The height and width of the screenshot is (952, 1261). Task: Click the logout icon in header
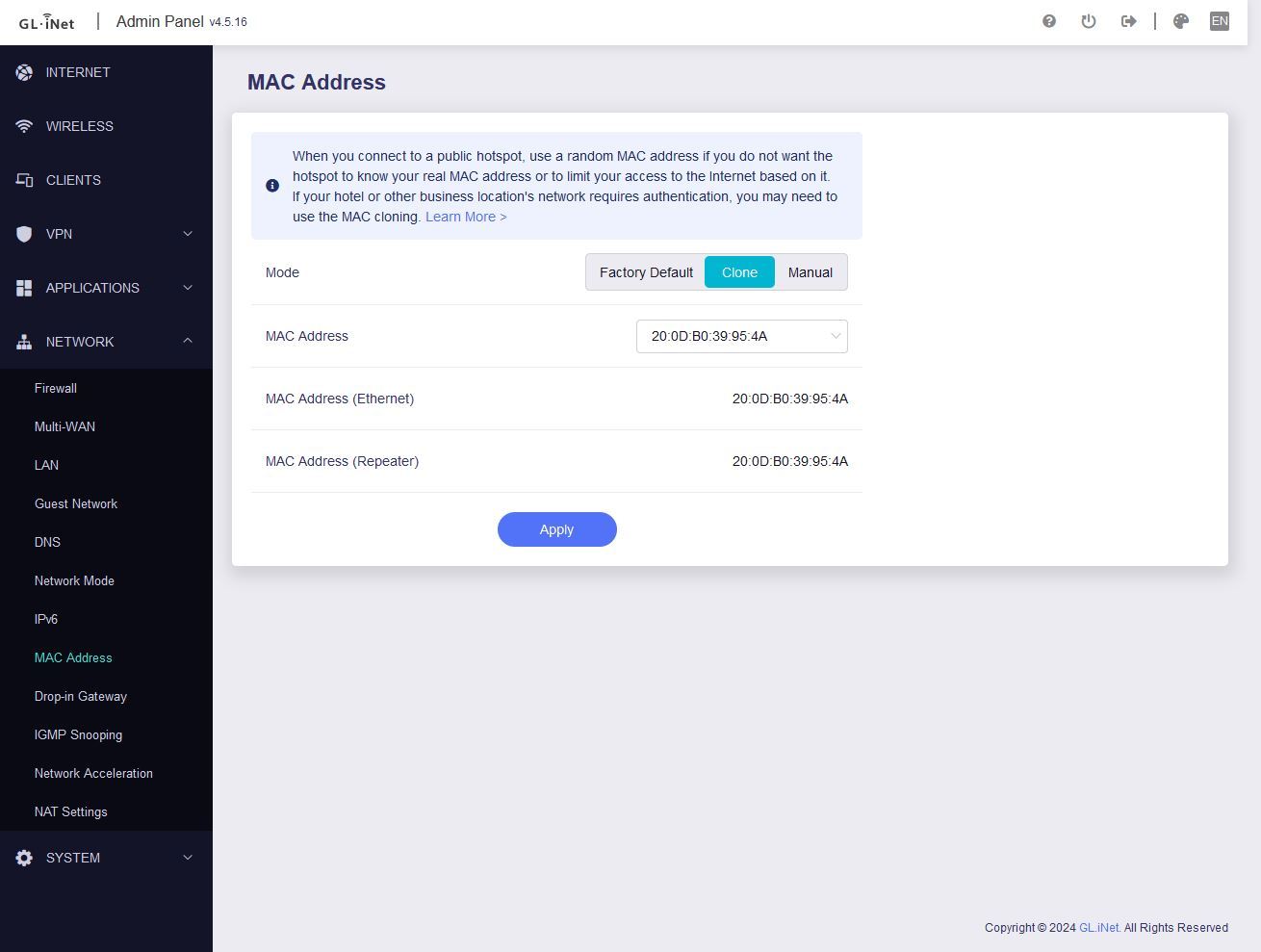[1129, 21]
